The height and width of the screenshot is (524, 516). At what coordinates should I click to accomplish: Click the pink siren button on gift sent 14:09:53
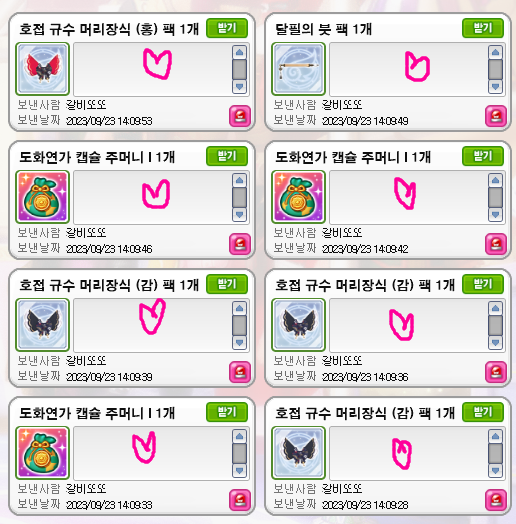pos(240,116)
